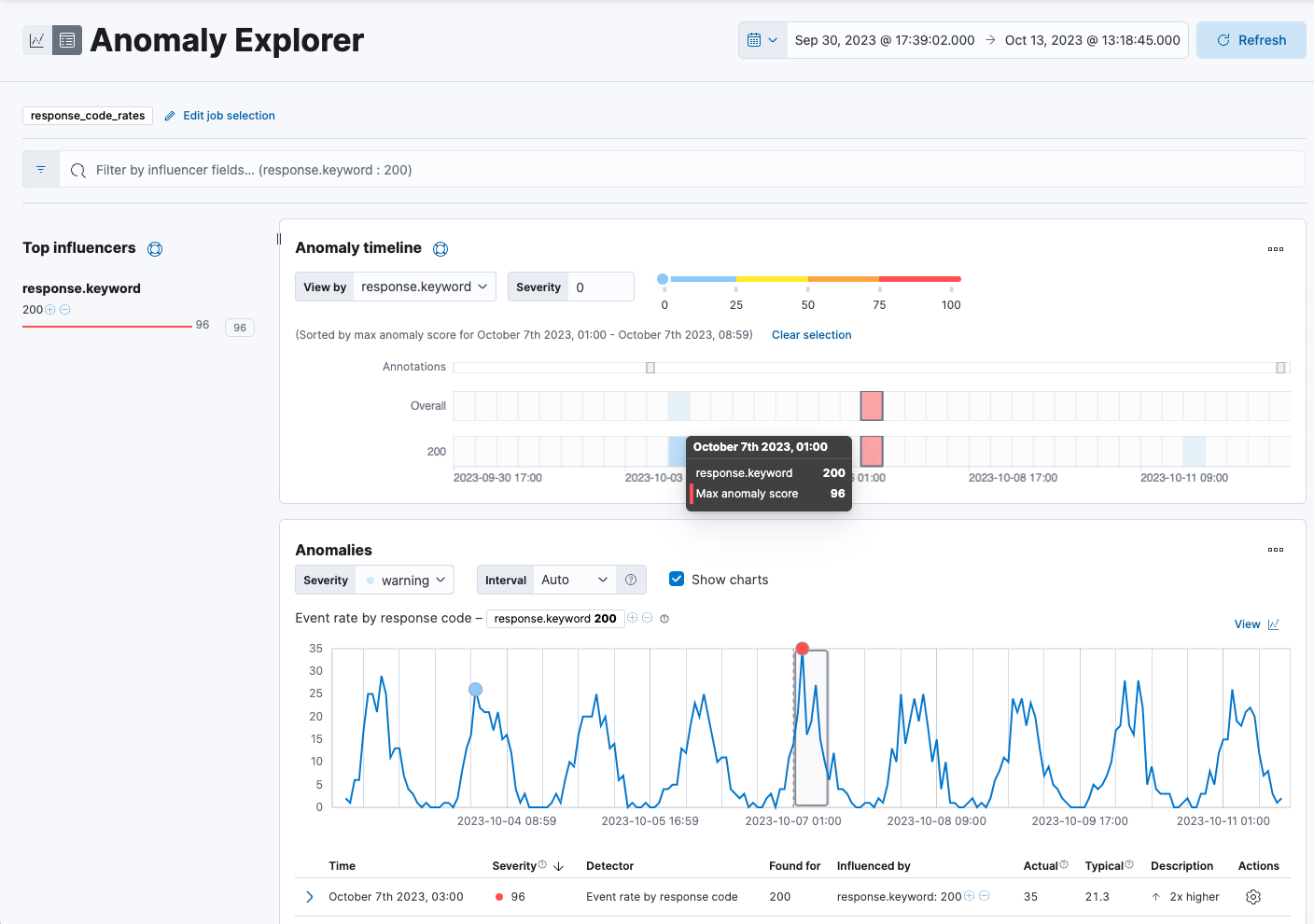Image resolution: width=1314 pixels, height=924 pixels.
Task: Expand the View by response.keyword dropdown
Action: pos(425,287)
